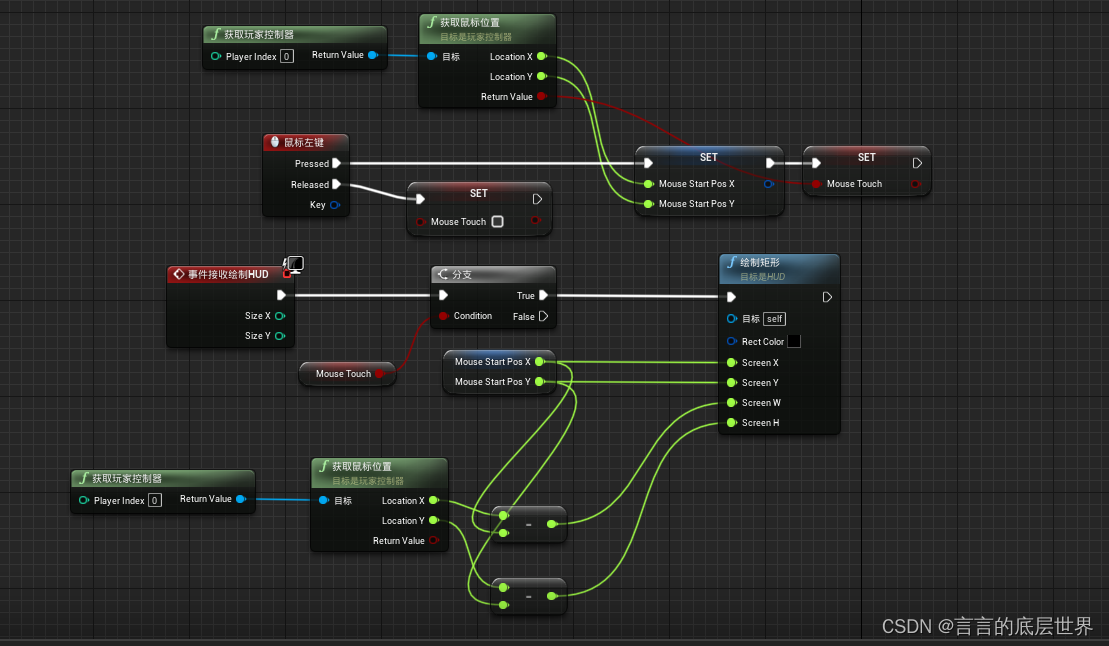Select the Key output pin on the mouse event
The width and height of the screenshot is (1109, 646).
pyautogui.click(x=333, y=204)
